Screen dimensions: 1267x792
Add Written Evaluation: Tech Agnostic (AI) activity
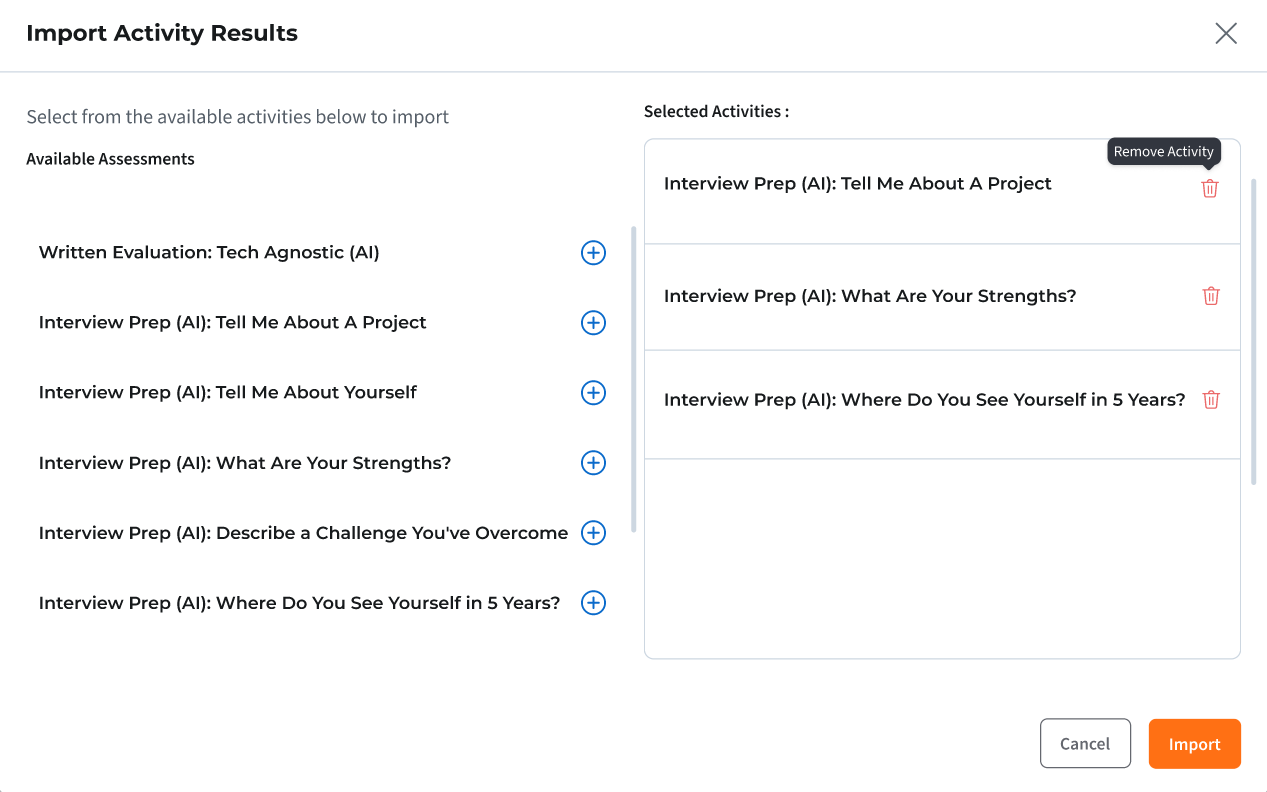tap(593, 253)
